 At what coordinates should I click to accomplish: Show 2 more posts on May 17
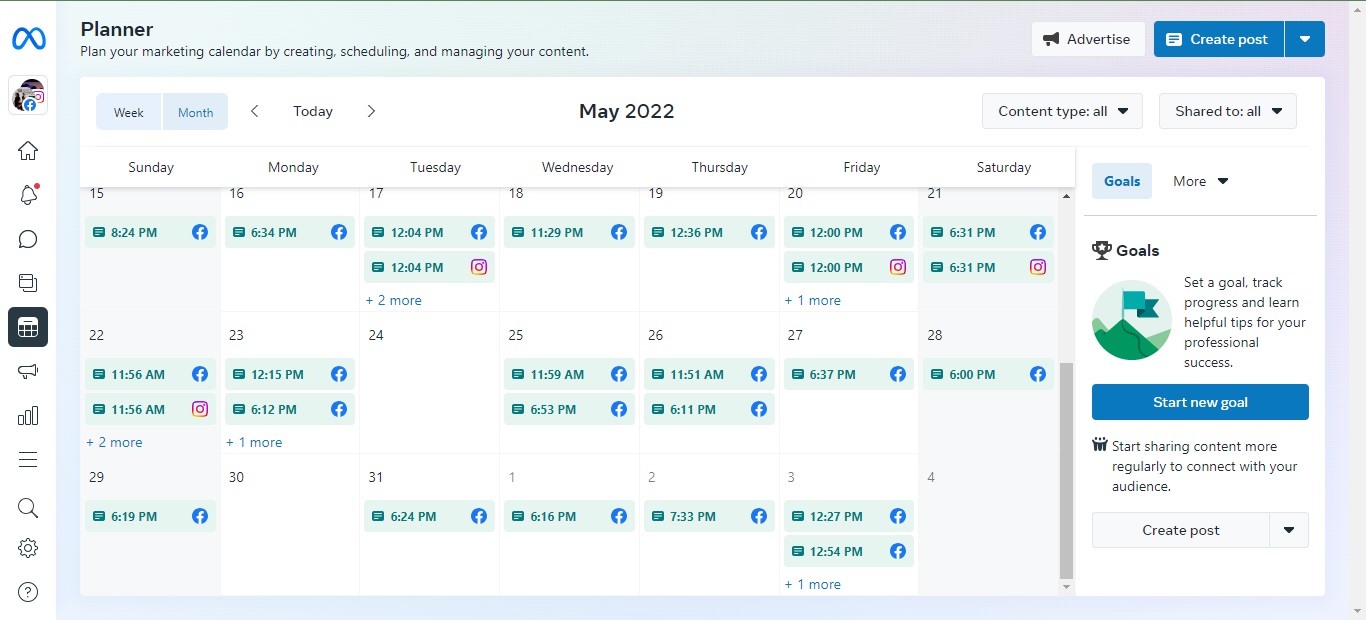pyautogui.click(x=394, y=300)
